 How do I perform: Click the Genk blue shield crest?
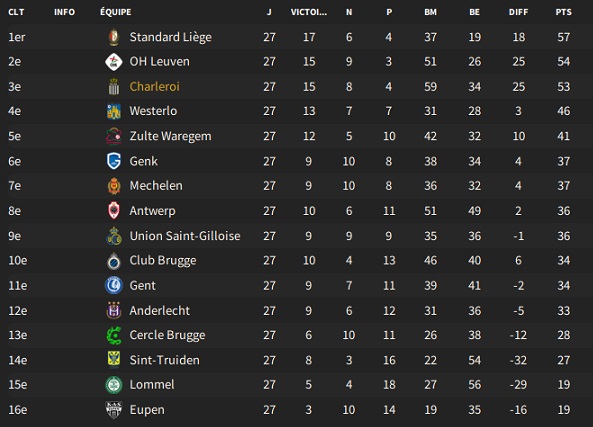(114, 161)
